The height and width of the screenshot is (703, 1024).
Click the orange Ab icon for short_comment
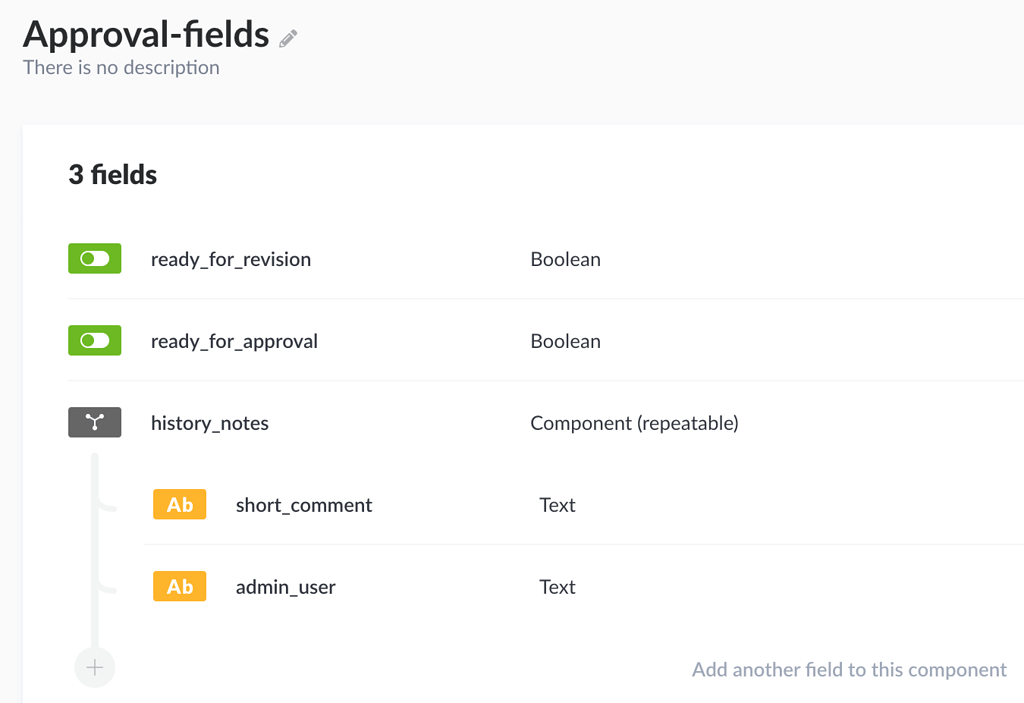tap(180, 504)
